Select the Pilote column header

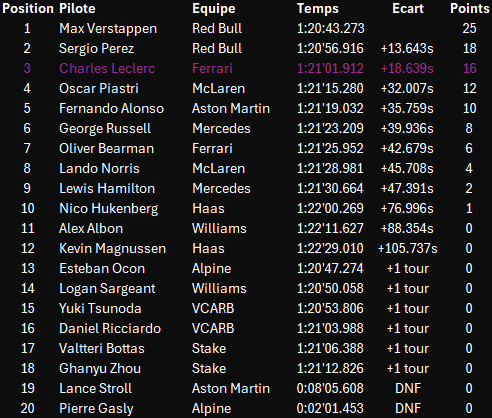(77, 9)
